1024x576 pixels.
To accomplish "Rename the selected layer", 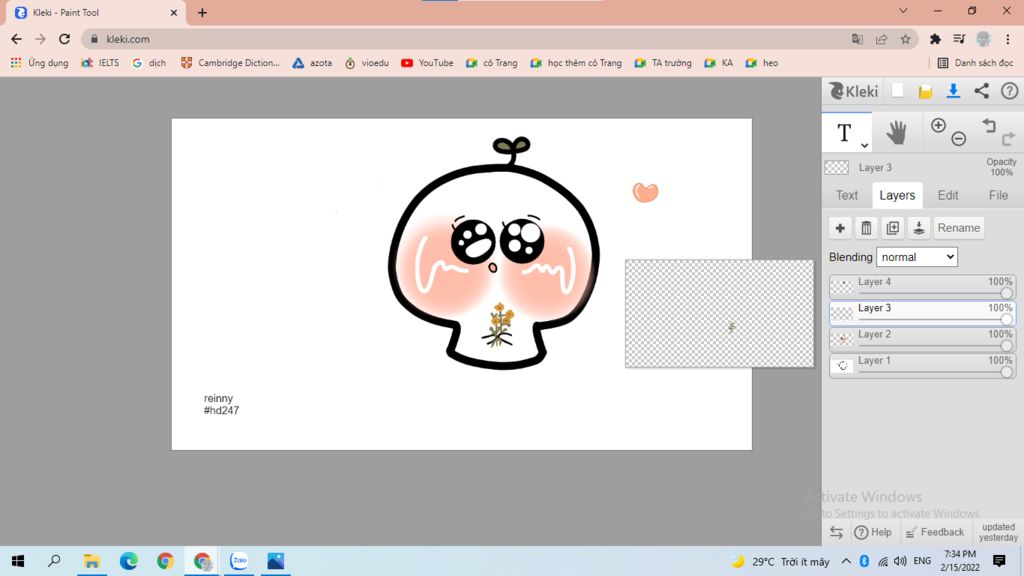I will (959, 228).
